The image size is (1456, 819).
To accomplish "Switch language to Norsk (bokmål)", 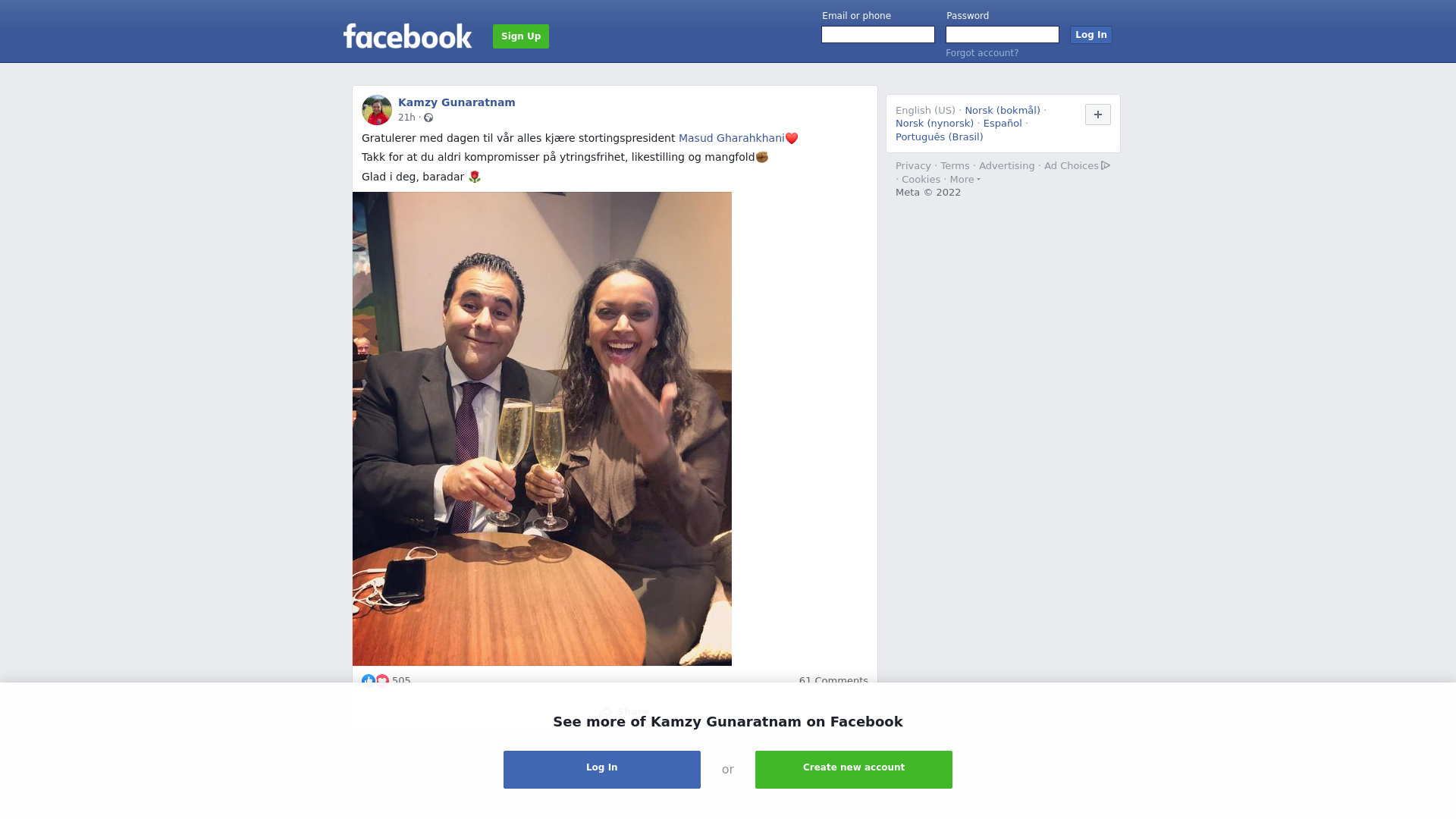I will coord(1002,111).
